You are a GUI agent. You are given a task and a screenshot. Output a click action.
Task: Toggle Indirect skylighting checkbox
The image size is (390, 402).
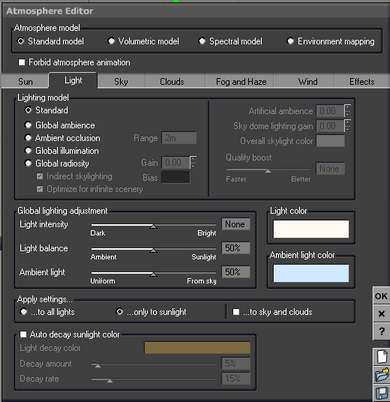pos(40,176)
